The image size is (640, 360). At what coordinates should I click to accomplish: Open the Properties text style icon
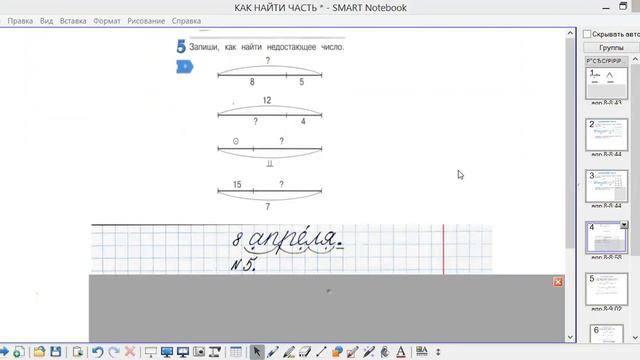tap(422, 351)
